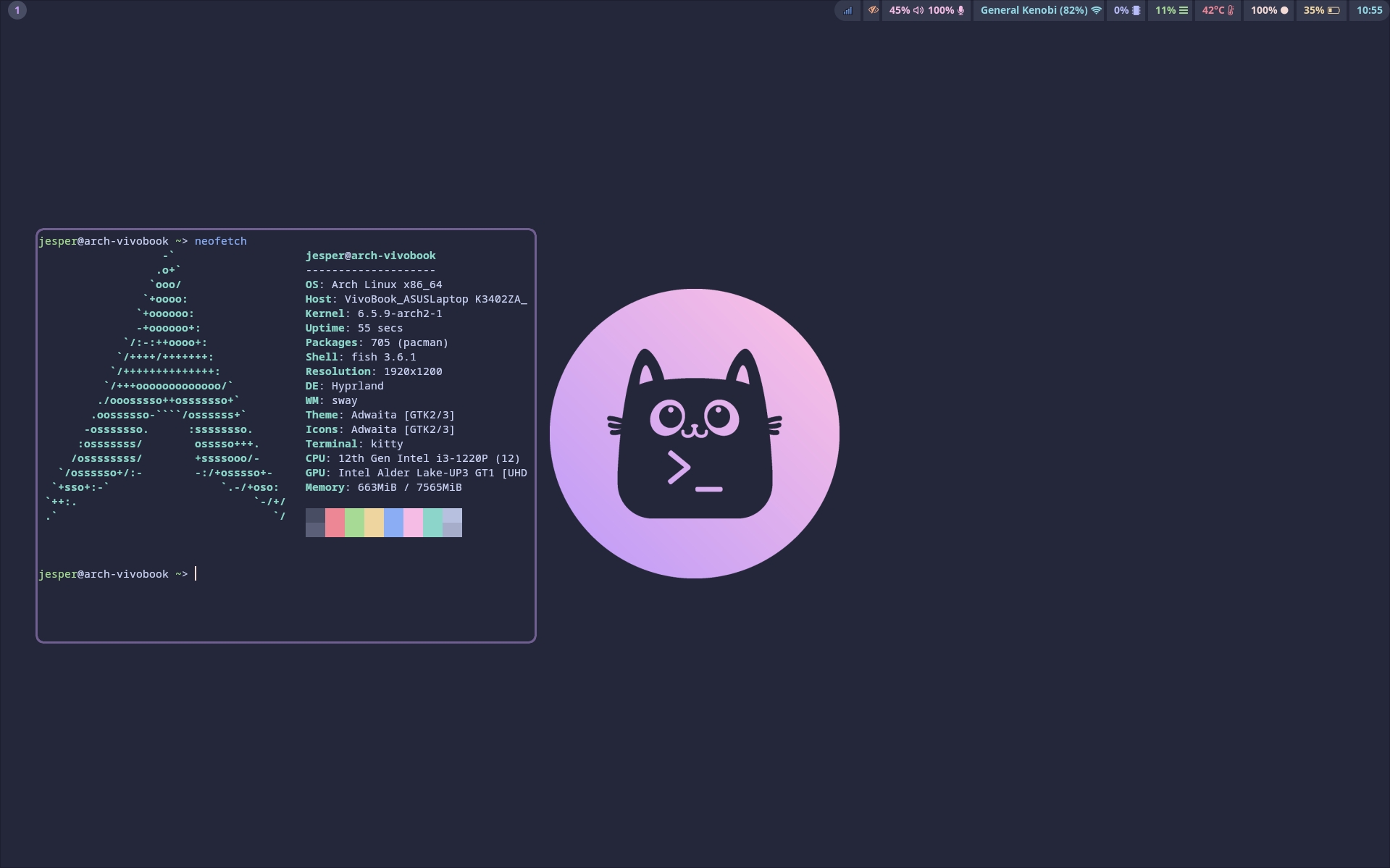Click the 11% memory usage text
The width and height of the screenshot is (1390, 868).
pos(1165,10)
